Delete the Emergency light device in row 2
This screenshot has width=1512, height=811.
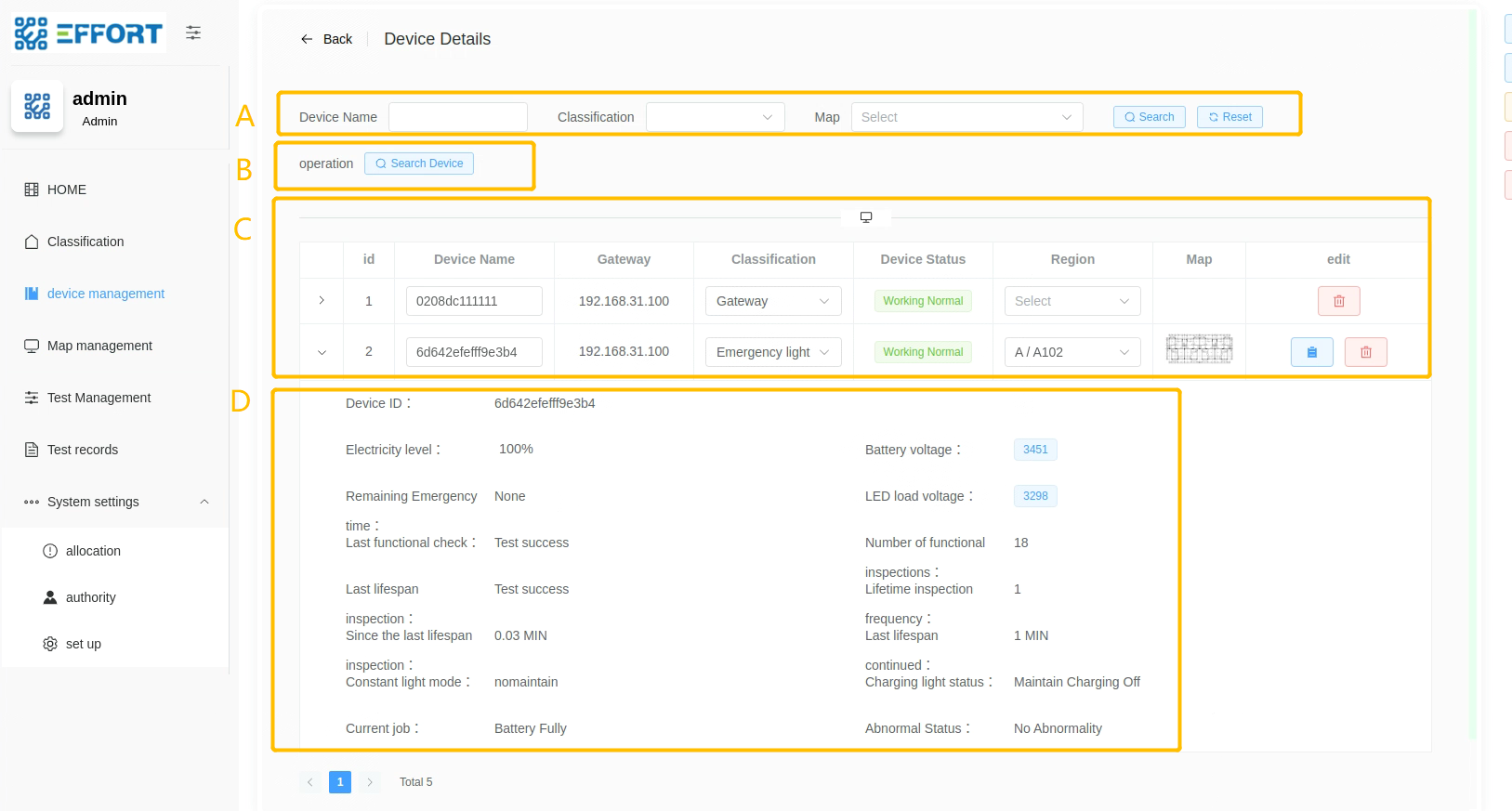coord(1365,352)
